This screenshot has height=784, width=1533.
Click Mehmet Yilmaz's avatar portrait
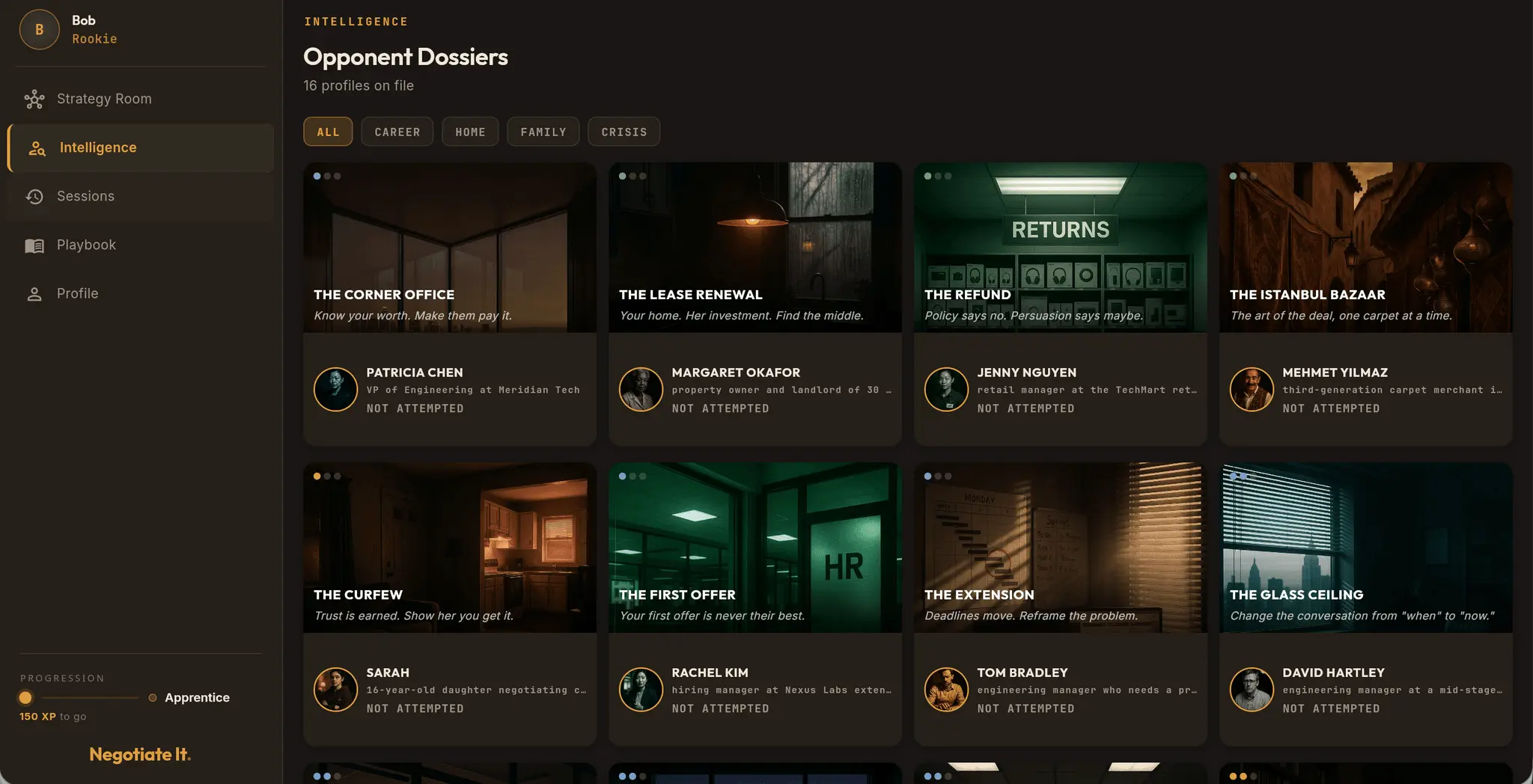coord(1252,389)
